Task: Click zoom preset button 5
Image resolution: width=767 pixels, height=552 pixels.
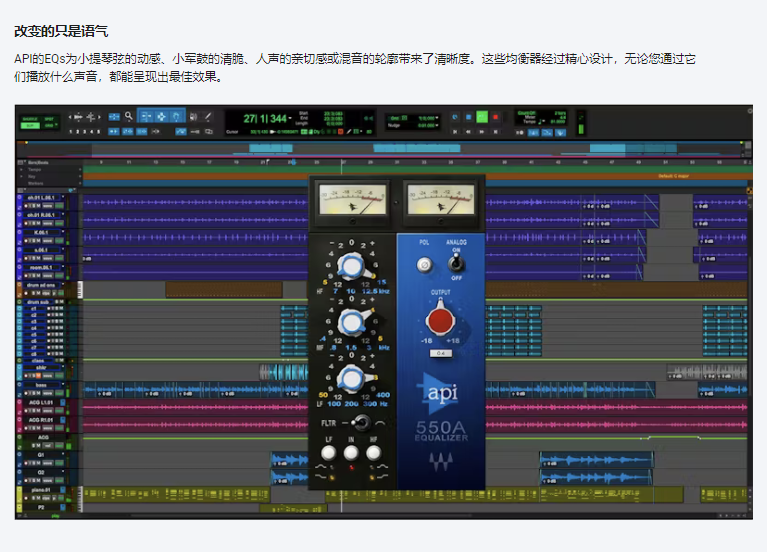Action: (x=99, y=132)
